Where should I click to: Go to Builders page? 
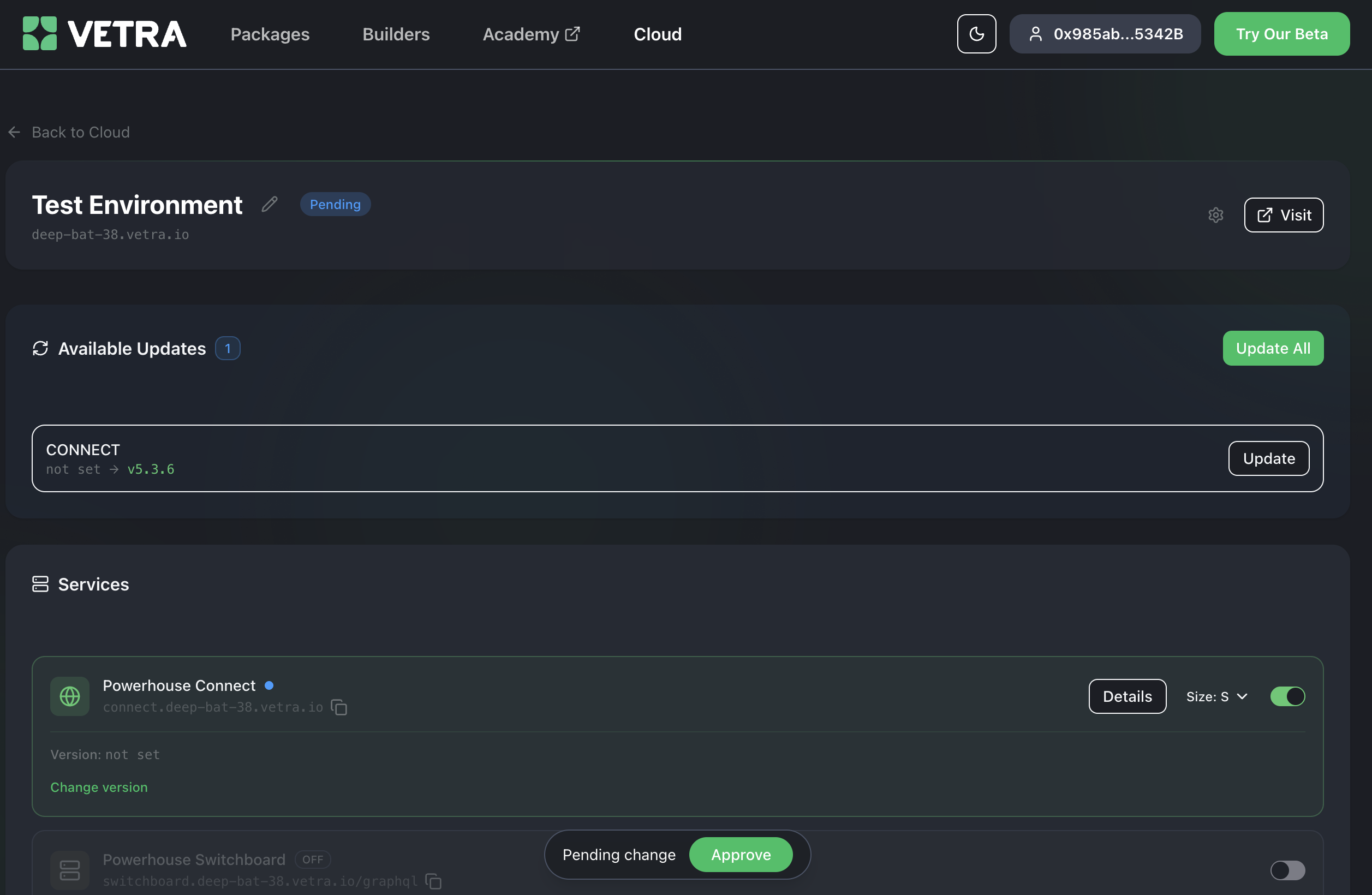tap(396, 34)
